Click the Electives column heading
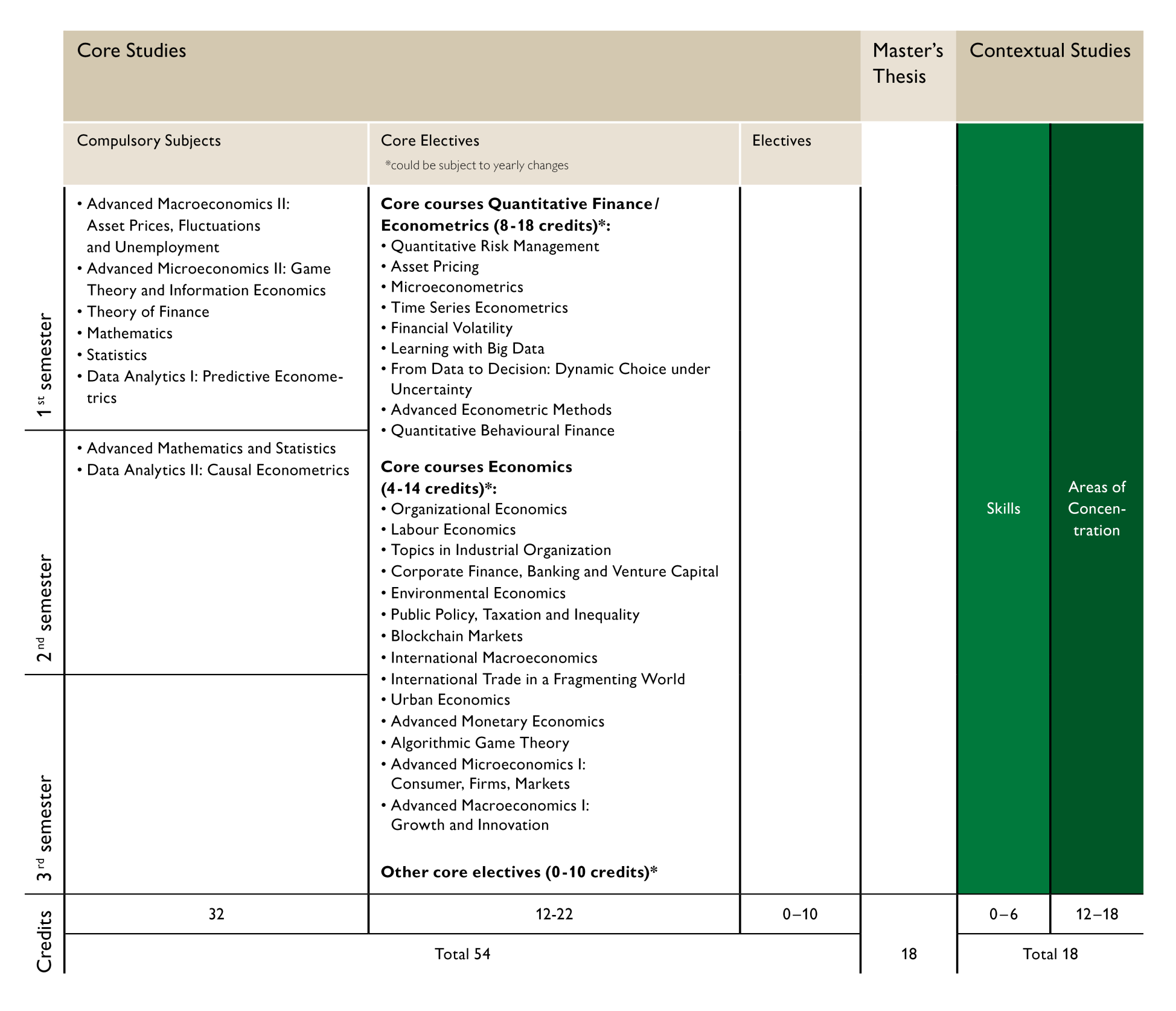The image size is (1176, 1011). coord(781,141)
